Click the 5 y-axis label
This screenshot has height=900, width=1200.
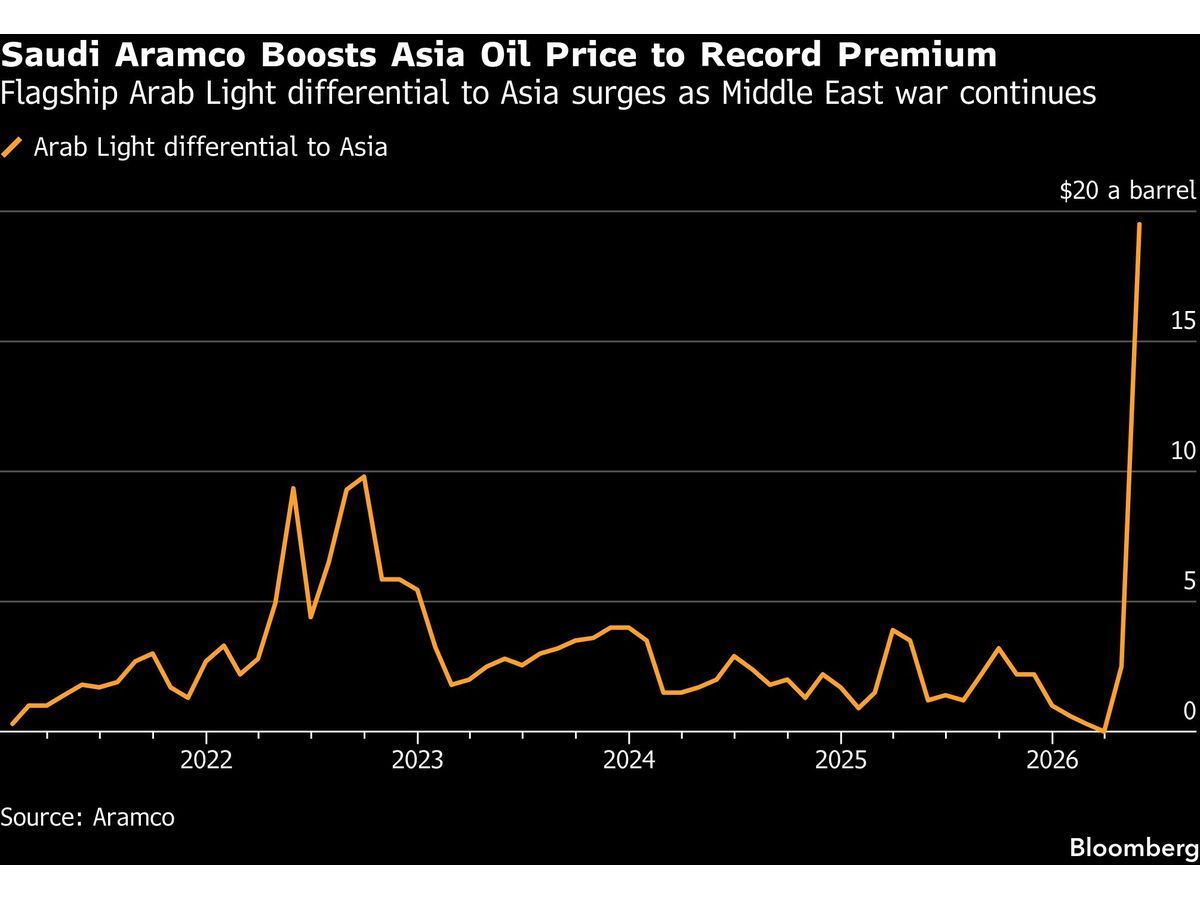[1189, 581]
